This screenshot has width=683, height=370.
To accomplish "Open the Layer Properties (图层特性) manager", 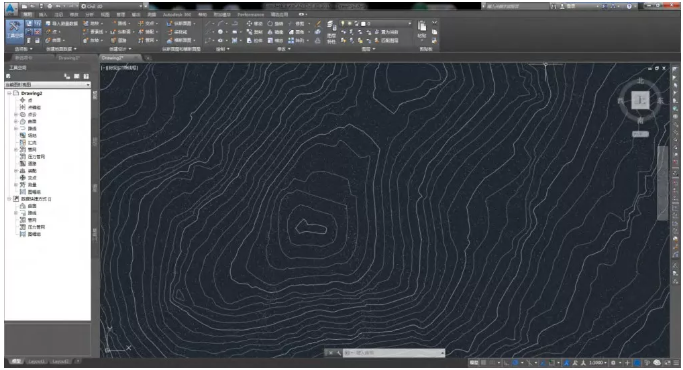I will [331, 32].
